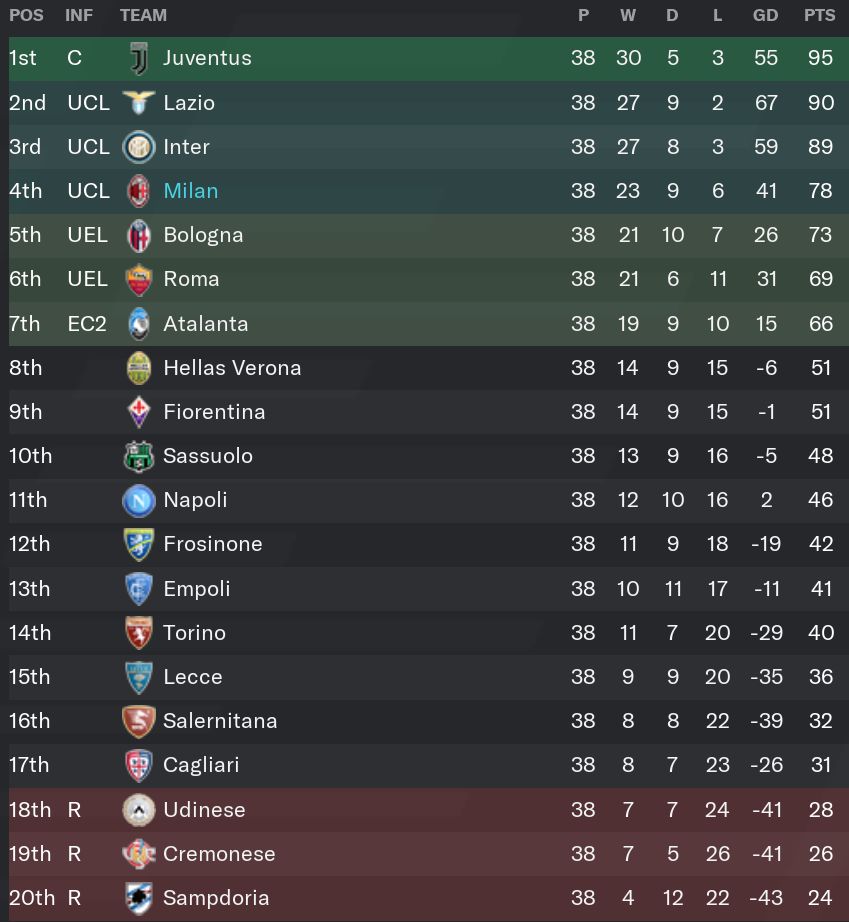Click the POS column header
Viewport: 849px width, 922px height.
(x=26, y=15)
